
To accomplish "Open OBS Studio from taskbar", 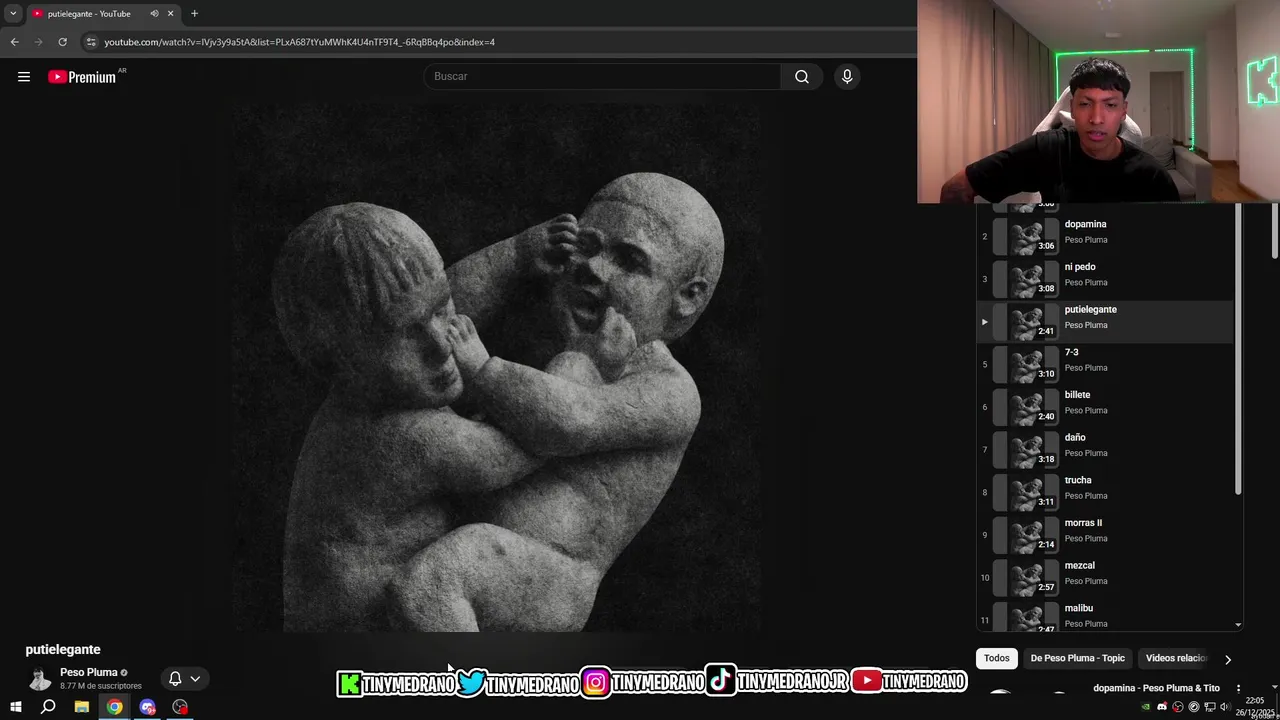I will [x=180, y=707].
